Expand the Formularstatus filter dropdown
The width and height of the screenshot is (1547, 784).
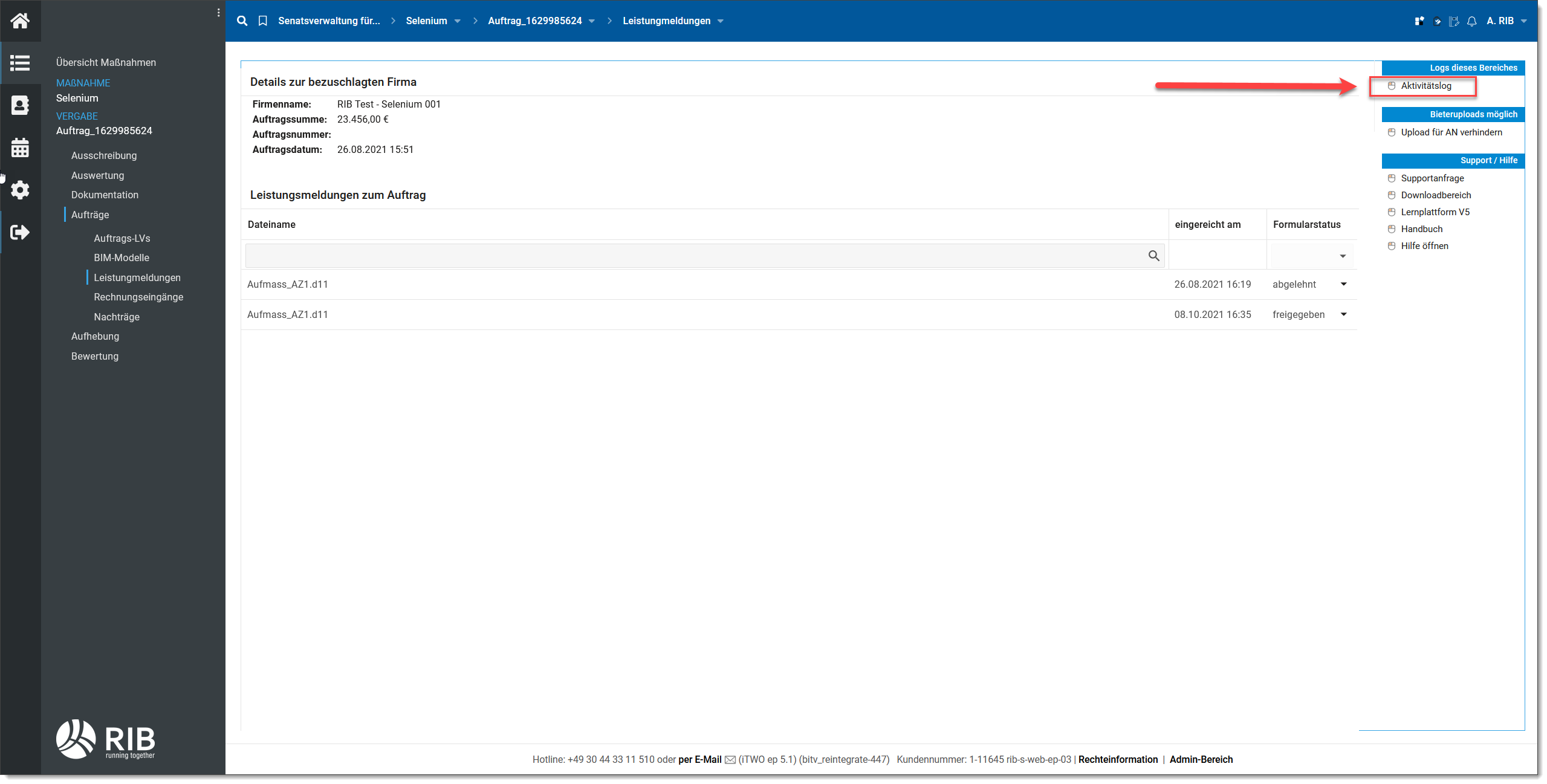click(1342, 256)
